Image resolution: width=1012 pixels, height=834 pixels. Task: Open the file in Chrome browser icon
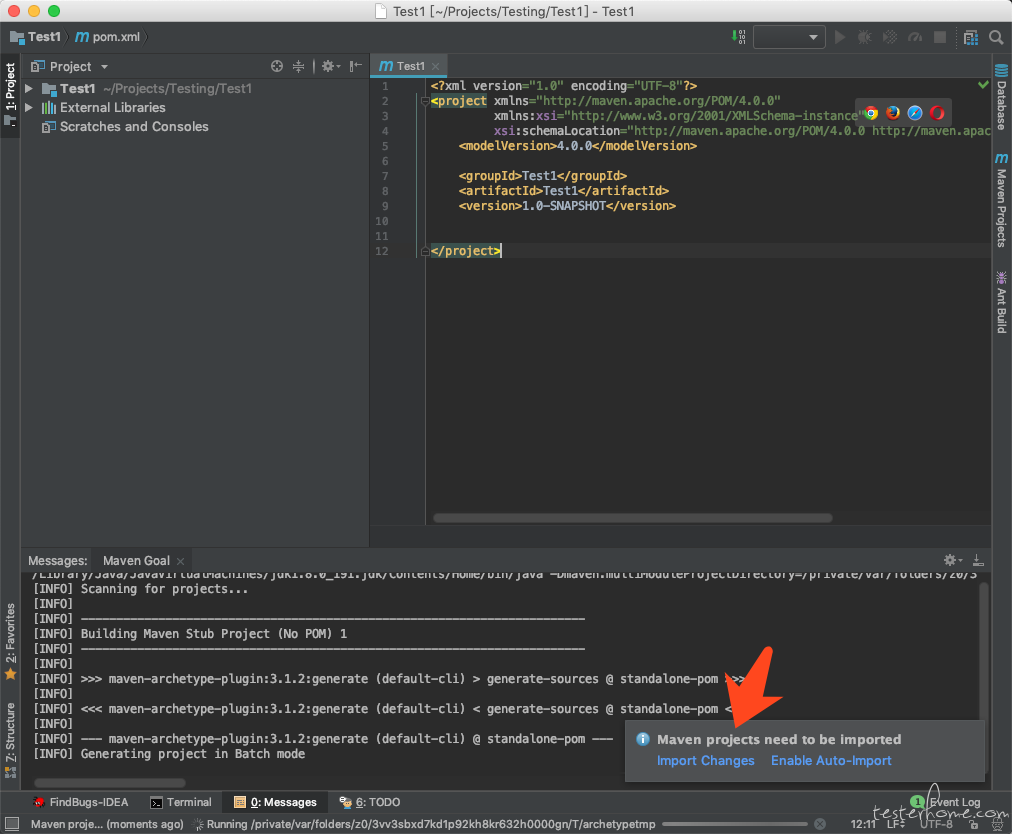pyautogui.click(x=871, y=114)
